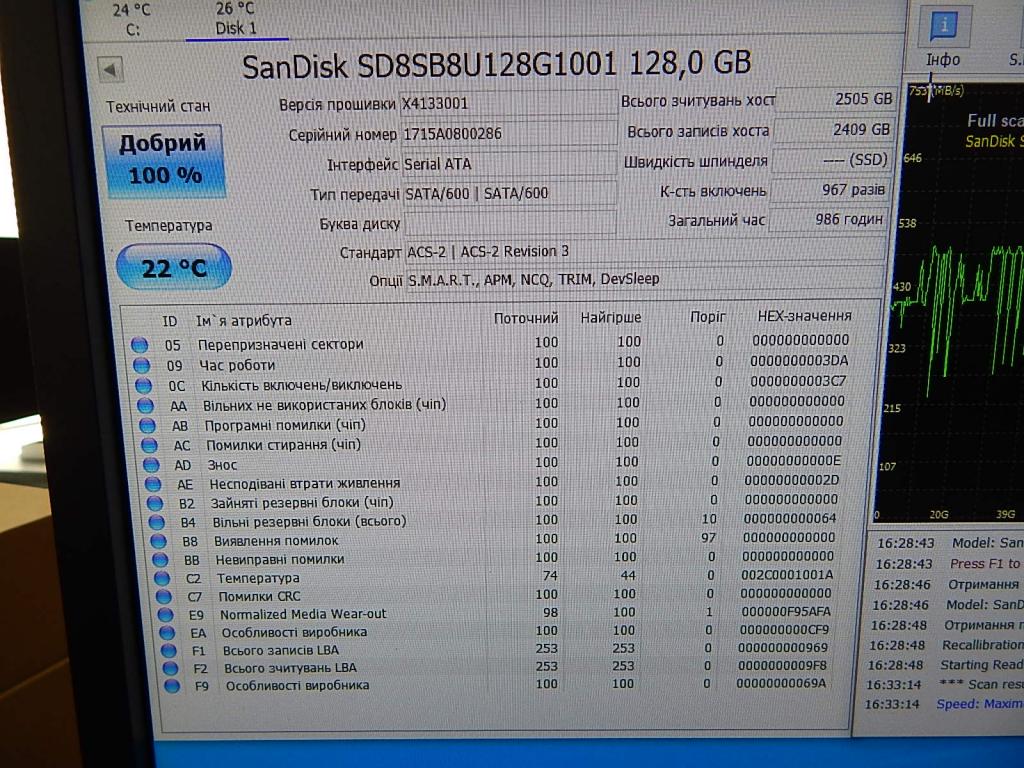Screen dimensions: 1024x768
Task: Click log entry 16:28:48 Recallibration
Action: (946, 645)
